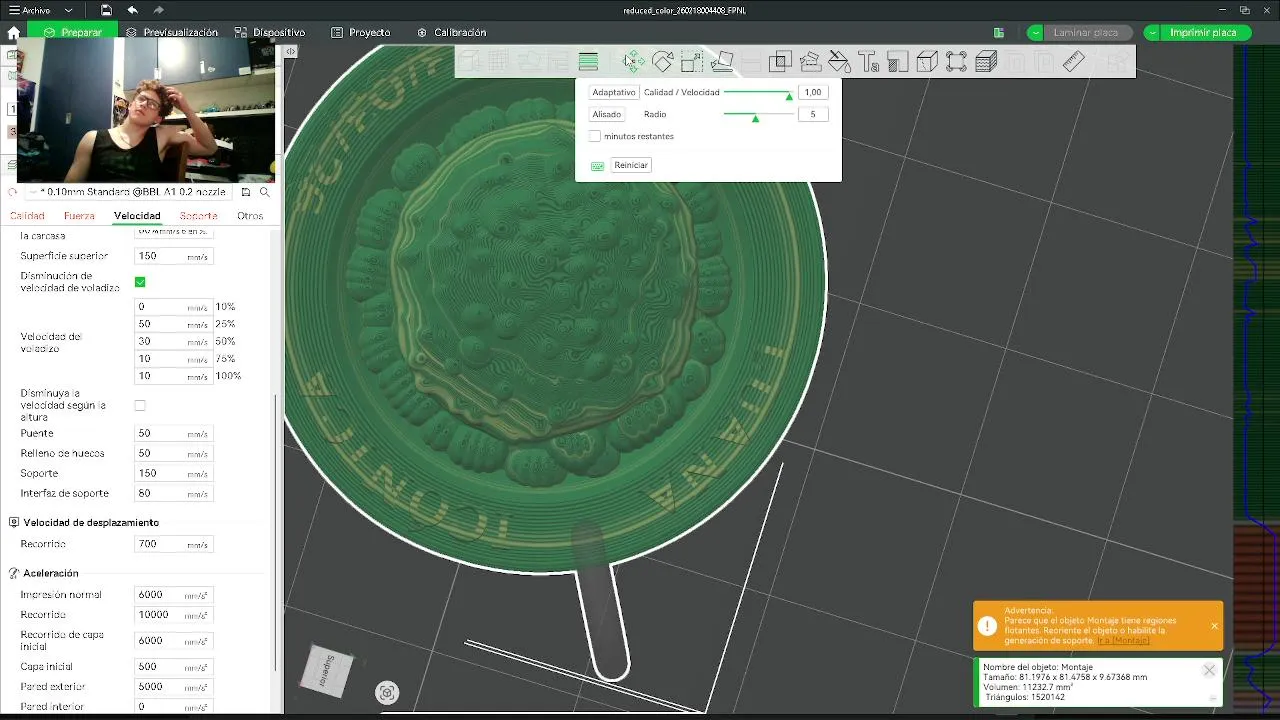Select the variable layer height tool
Screen dimensions: 1280x720
click(x=588, y=62)
